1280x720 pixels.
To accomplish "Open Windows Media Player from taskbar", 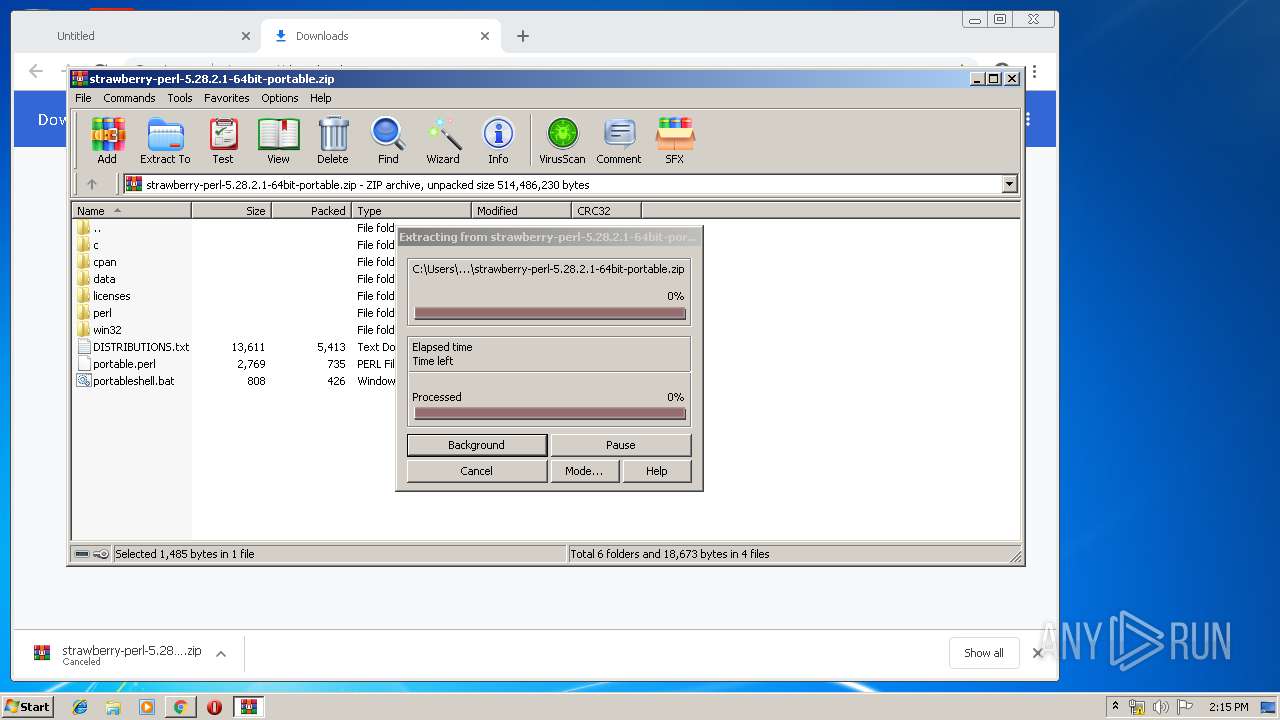I will click(147, 707).
